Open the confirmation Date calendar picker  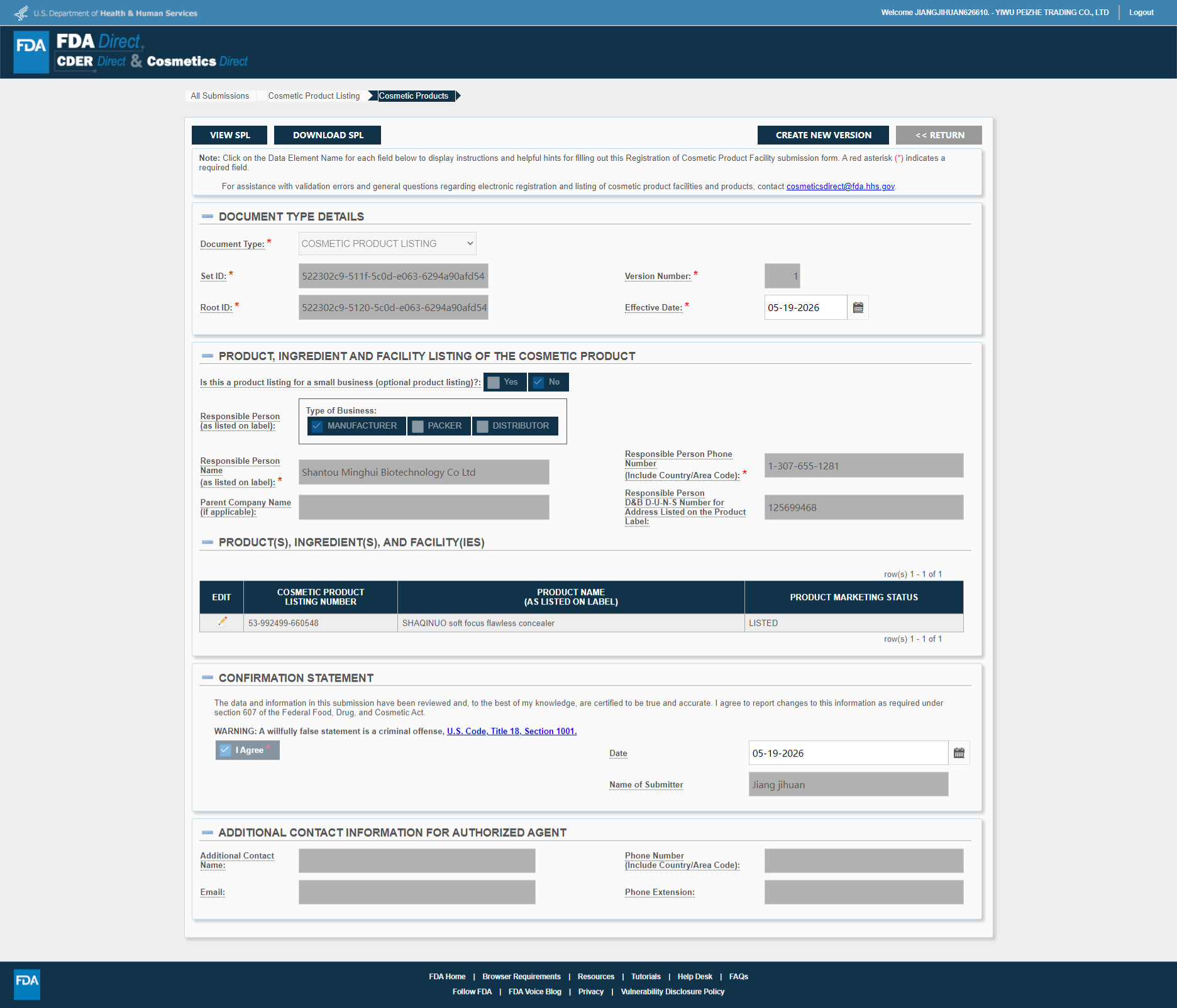959,753
